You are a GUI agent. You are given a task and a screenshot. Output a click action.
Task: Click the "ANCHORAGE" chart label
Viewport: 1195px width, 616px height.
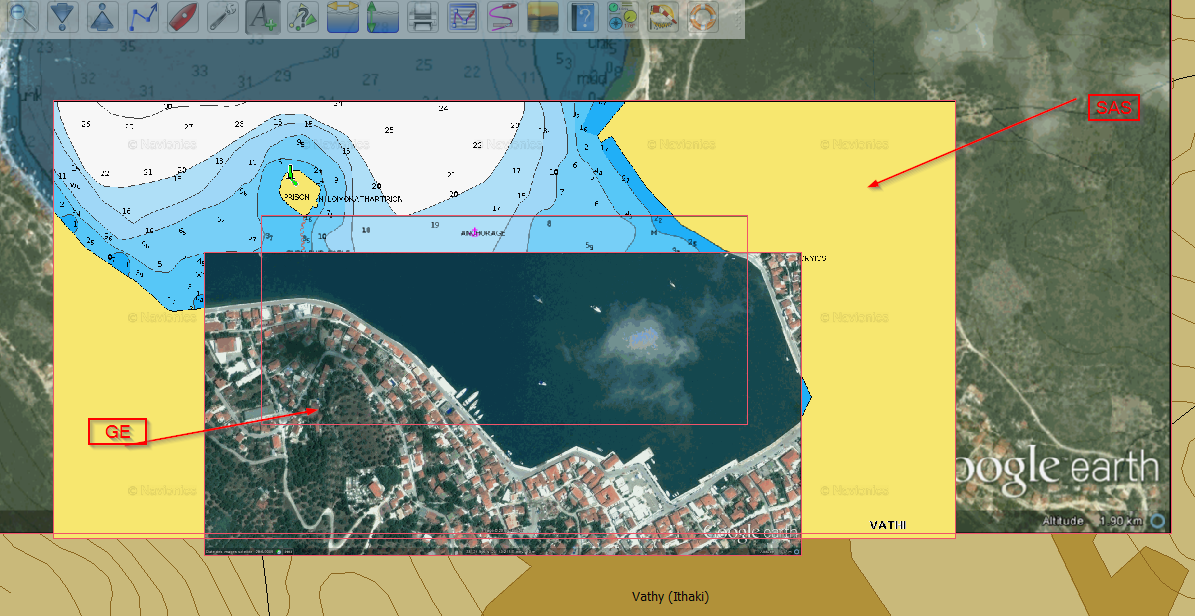pos(483,233)
